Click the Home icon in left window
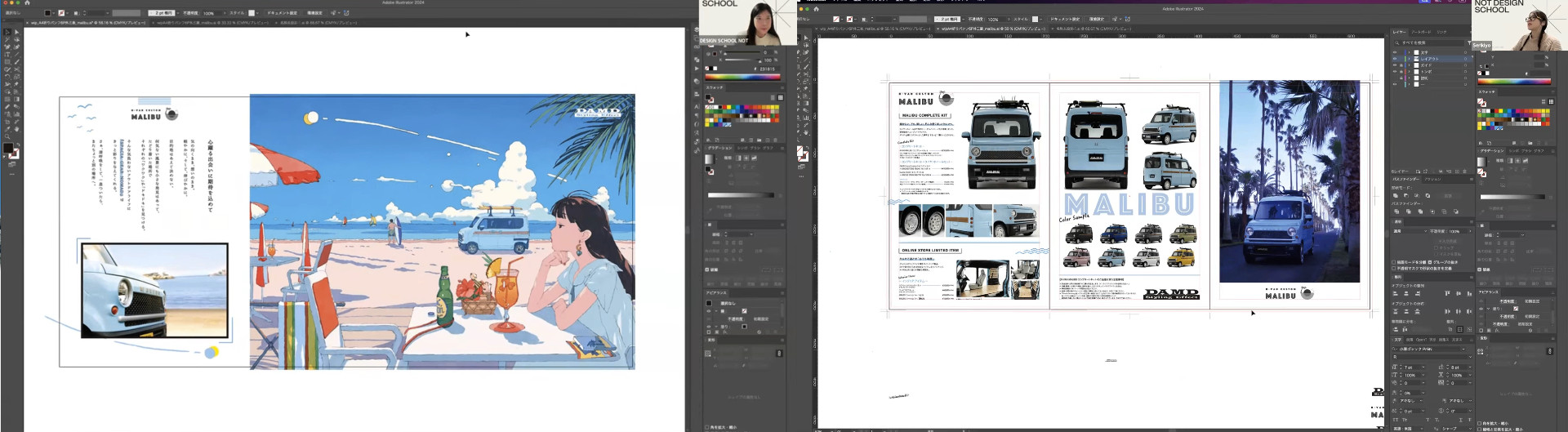The height and width of the screenshot is (432, 1568). click(27, 2)
